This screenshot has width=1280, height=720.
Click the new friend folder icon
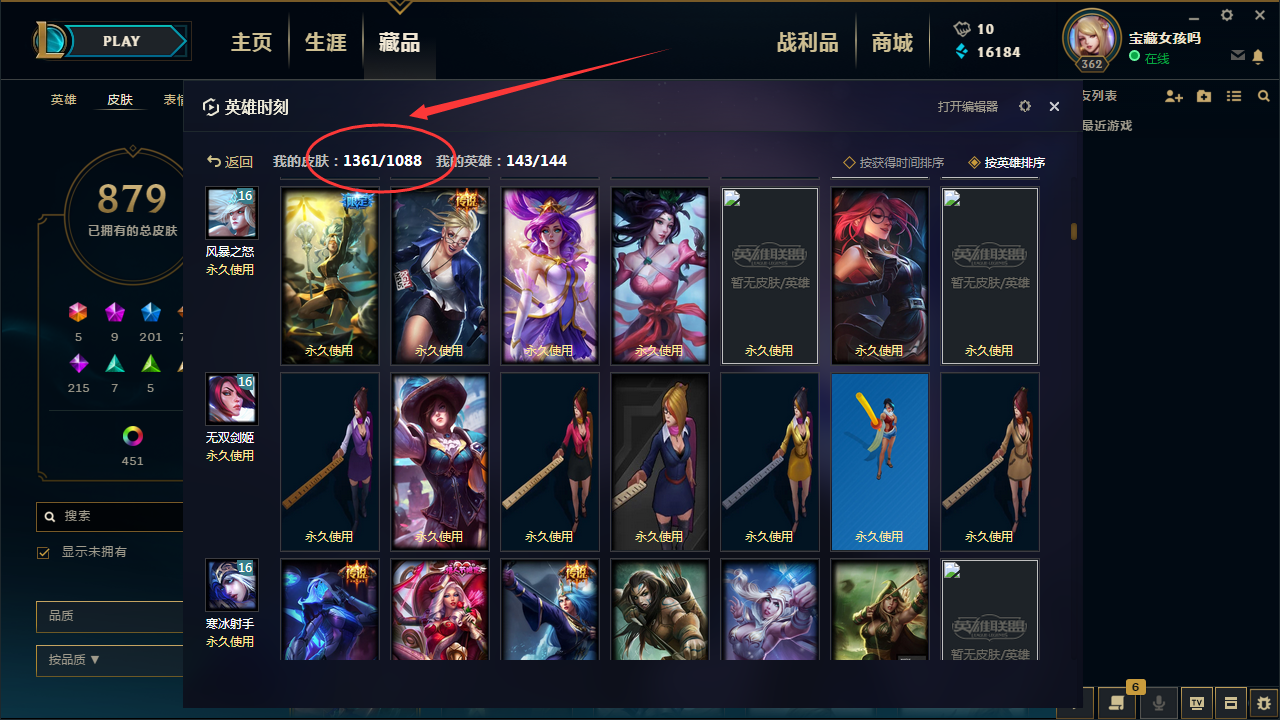tap(1204, 96)
